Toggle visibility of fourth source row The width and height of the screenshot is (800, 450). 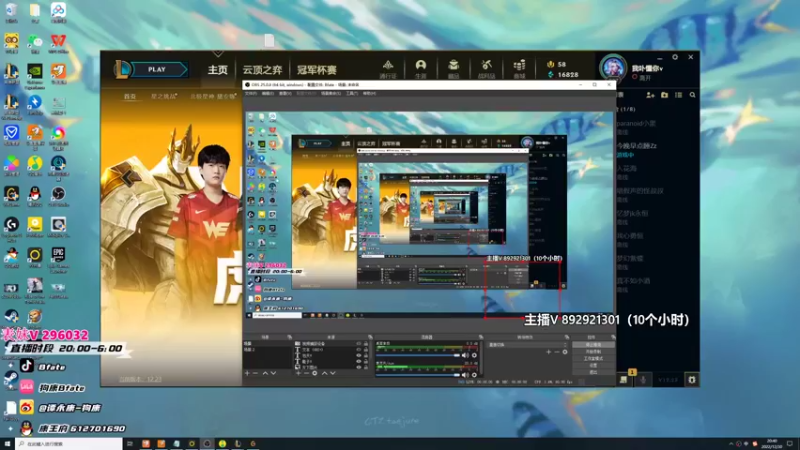point(359,361)
